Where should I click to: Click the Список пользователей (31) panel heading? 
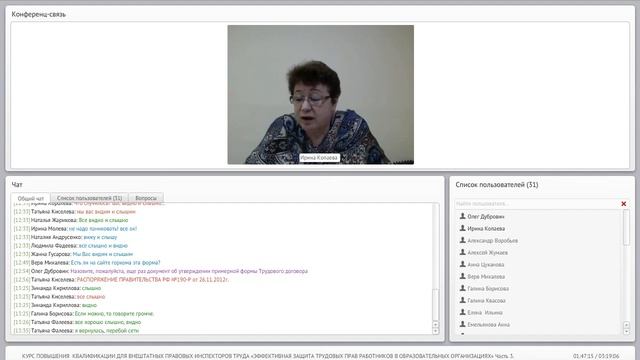(497, 184)
